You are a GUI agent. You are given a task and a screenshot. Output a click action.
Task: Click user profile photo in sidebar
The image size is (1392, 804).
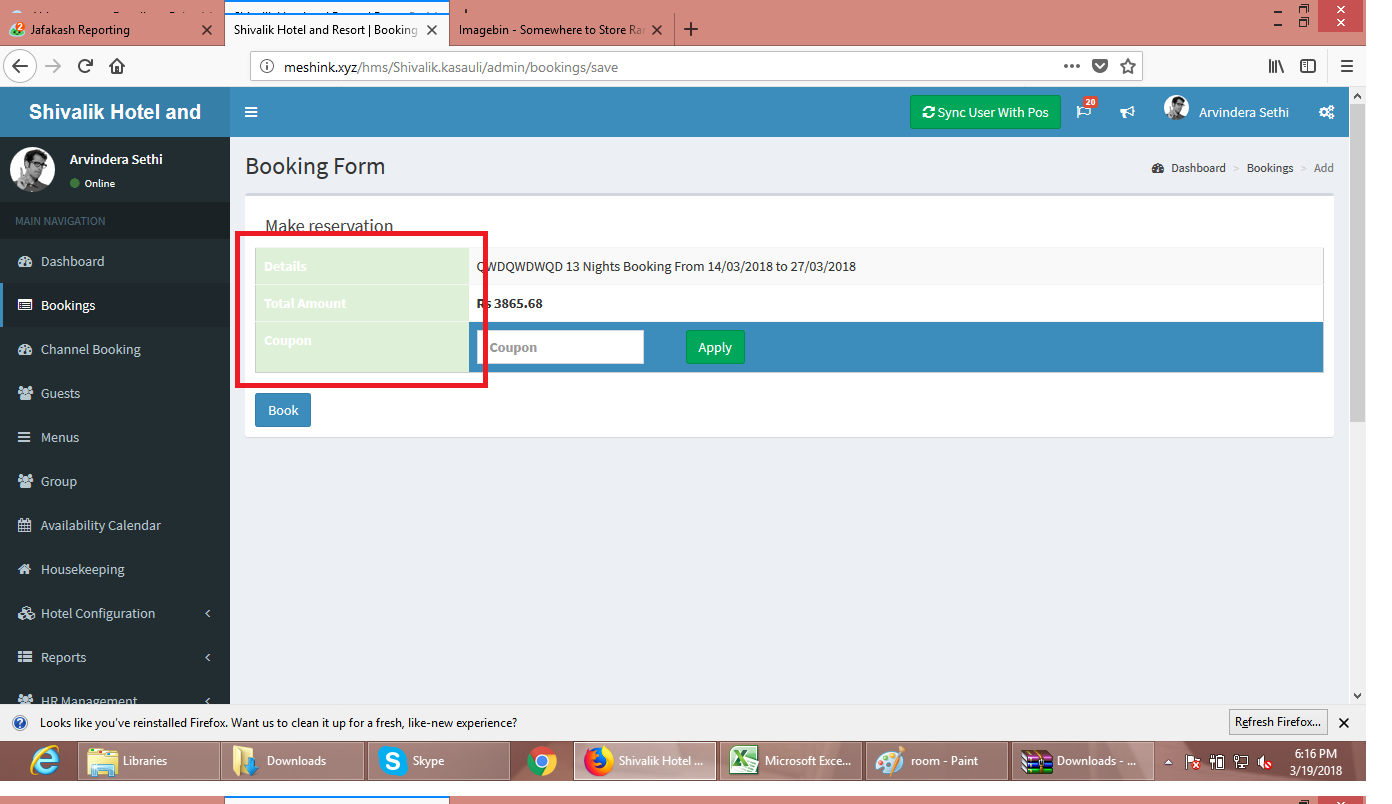click(32, 169)
